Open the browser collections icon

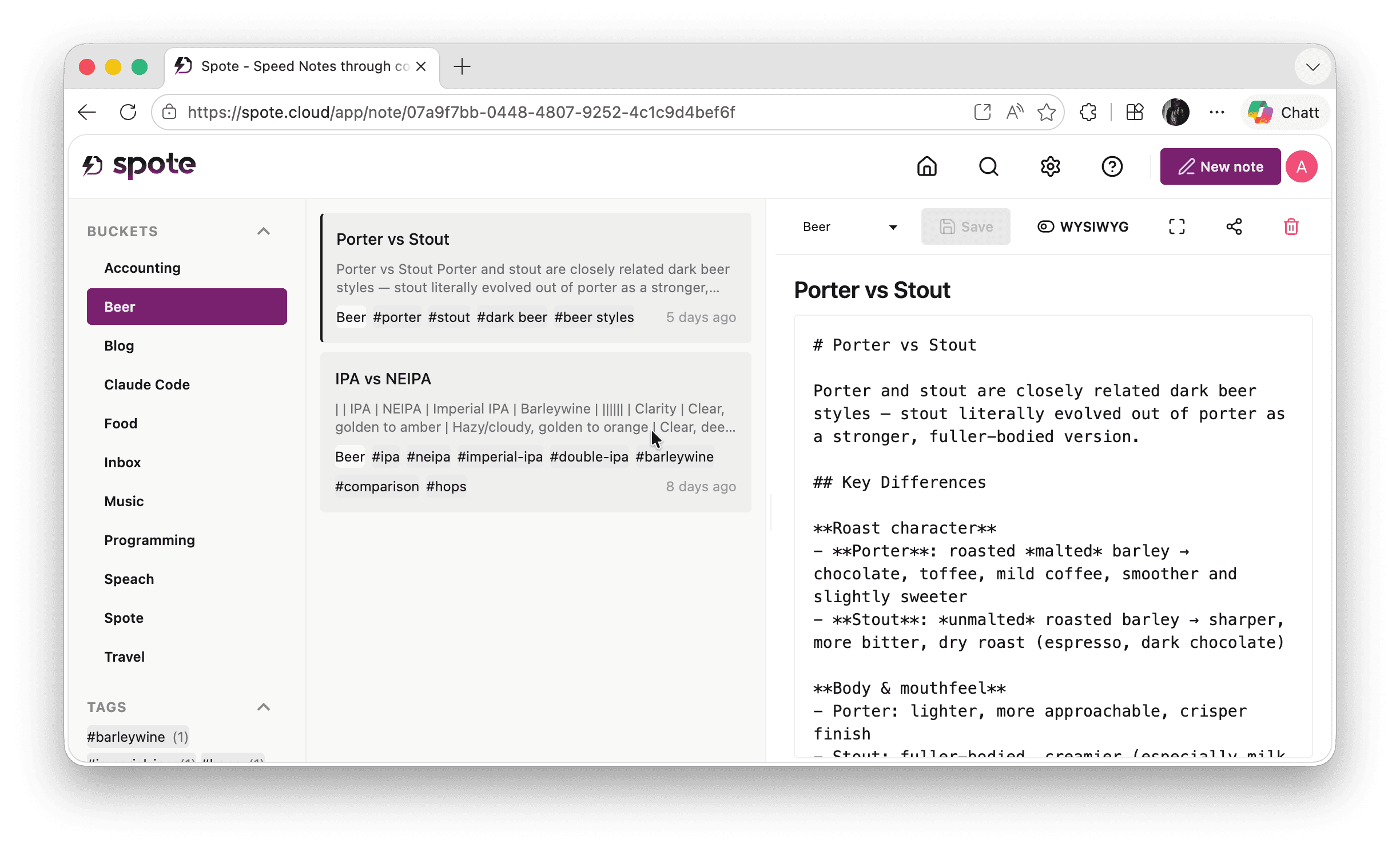tap(1135, 112)
